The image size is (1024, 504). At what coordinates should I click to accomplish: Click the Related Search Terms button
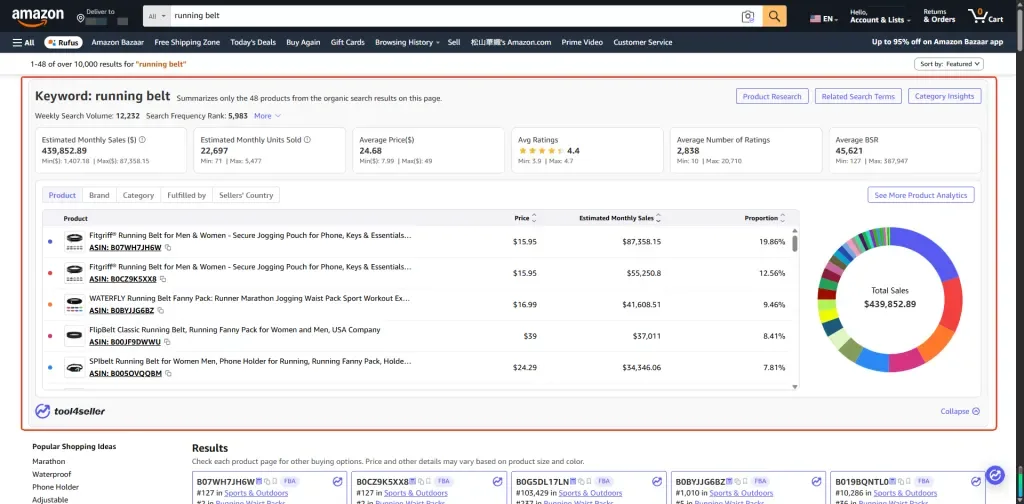pos(858,96)
